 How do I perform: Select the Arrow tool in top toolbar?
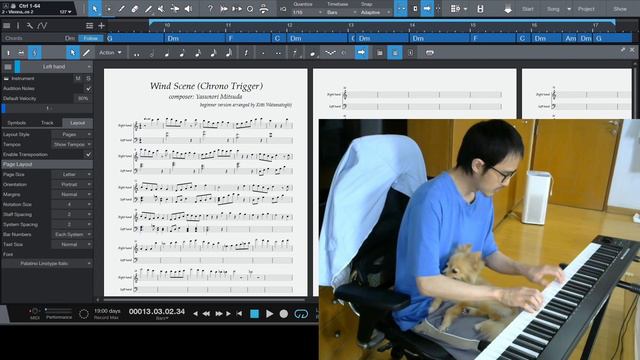(x=95, y=9)
